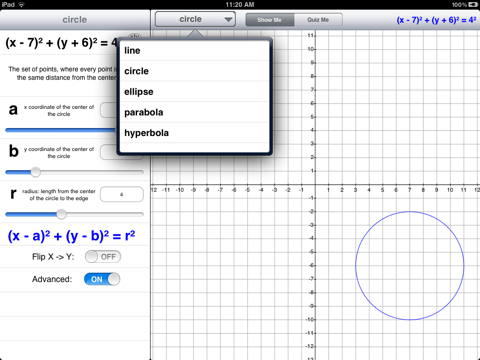Click the b coordinate slider knob
Screen dimensions: 480x360
[x=36, y=172]
